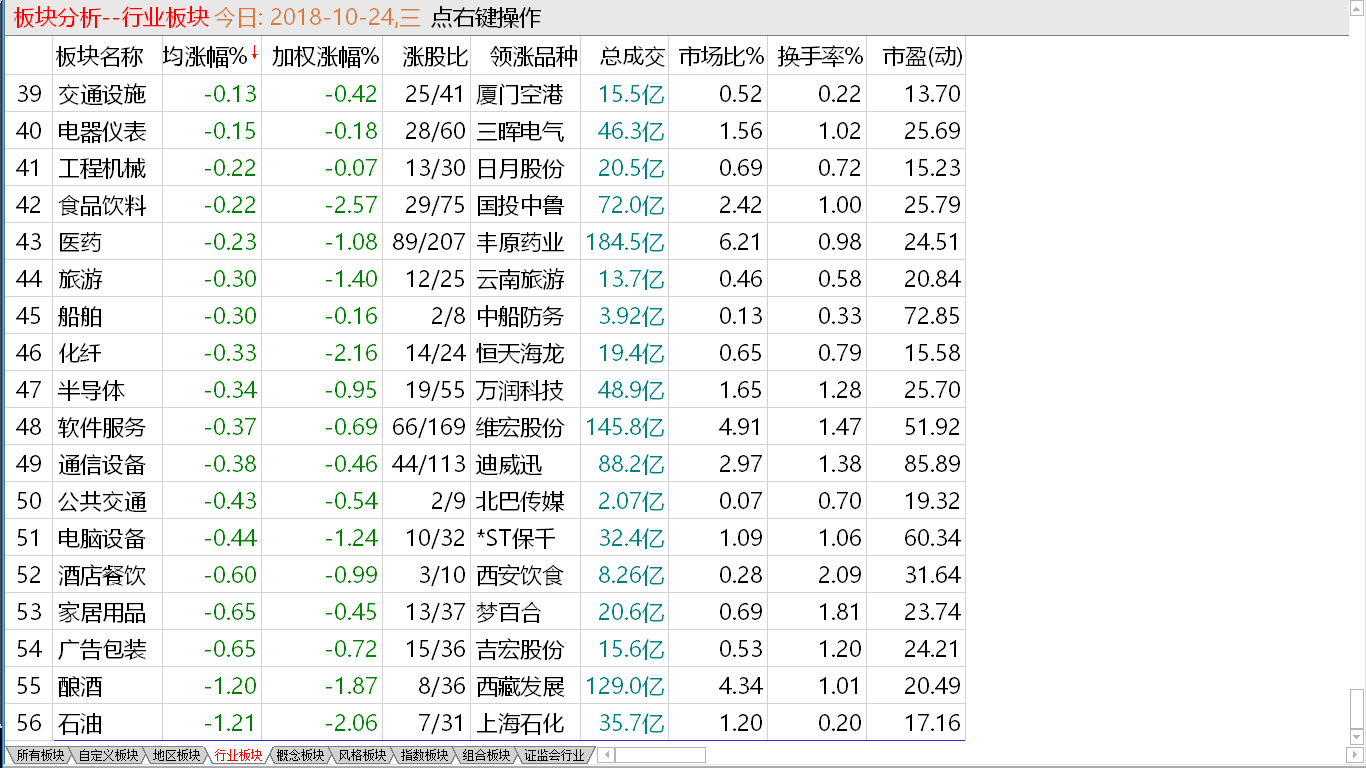Select the 行业板块 tab
The width and height of the screenshot is (1366, 768).
237,755
